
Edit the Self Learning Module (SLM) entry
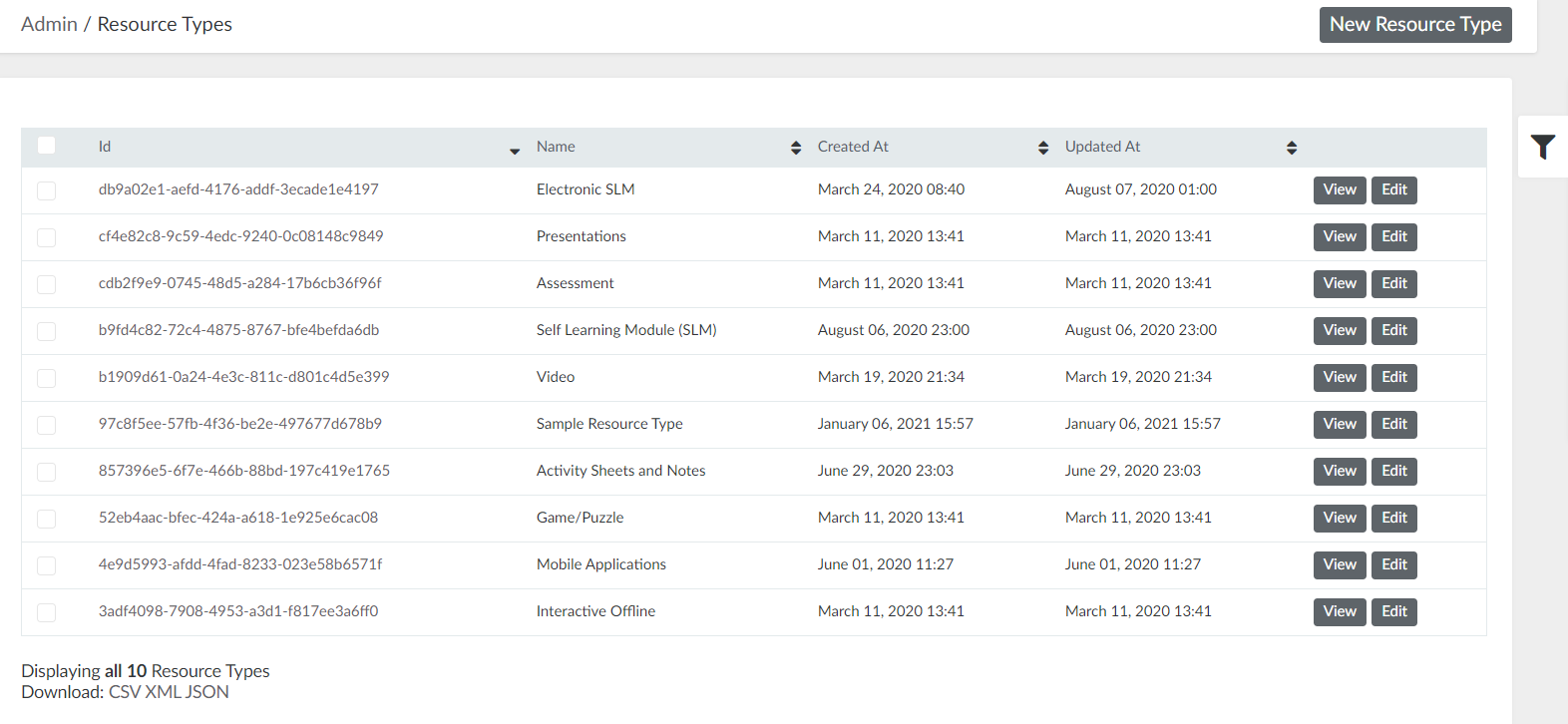[x=1394, y=330]
